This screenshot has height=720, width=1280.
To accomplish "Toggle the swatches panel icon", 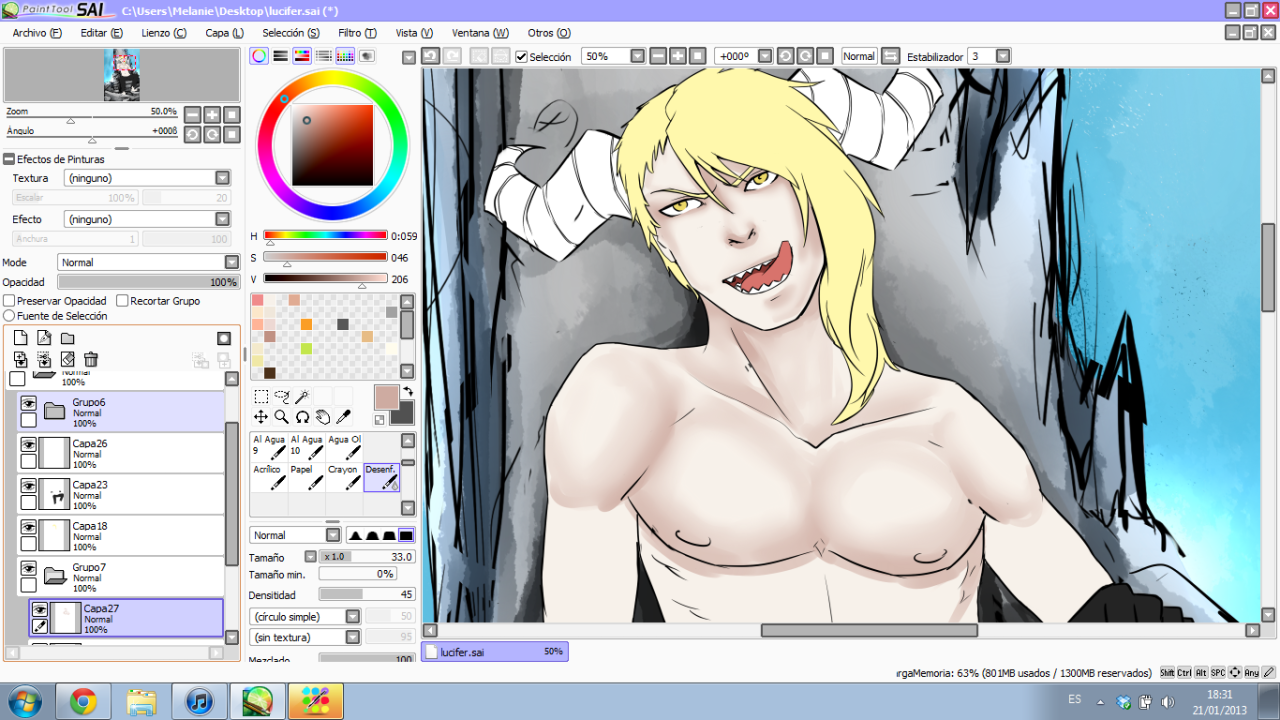I will pos(345,56).
